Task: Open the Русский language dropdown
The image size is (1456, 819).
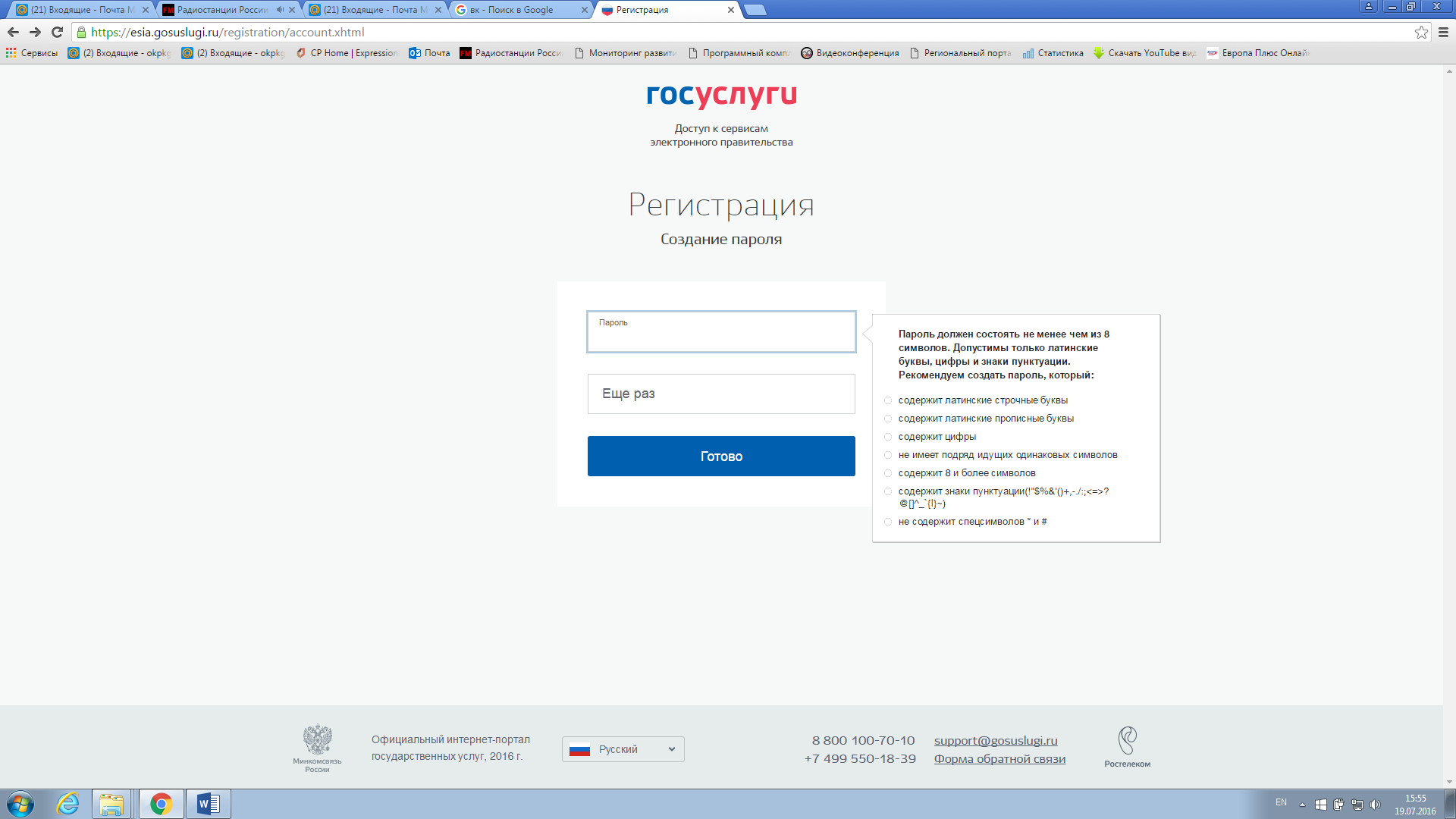Action: pyautogui.click(x=623, y=749)
